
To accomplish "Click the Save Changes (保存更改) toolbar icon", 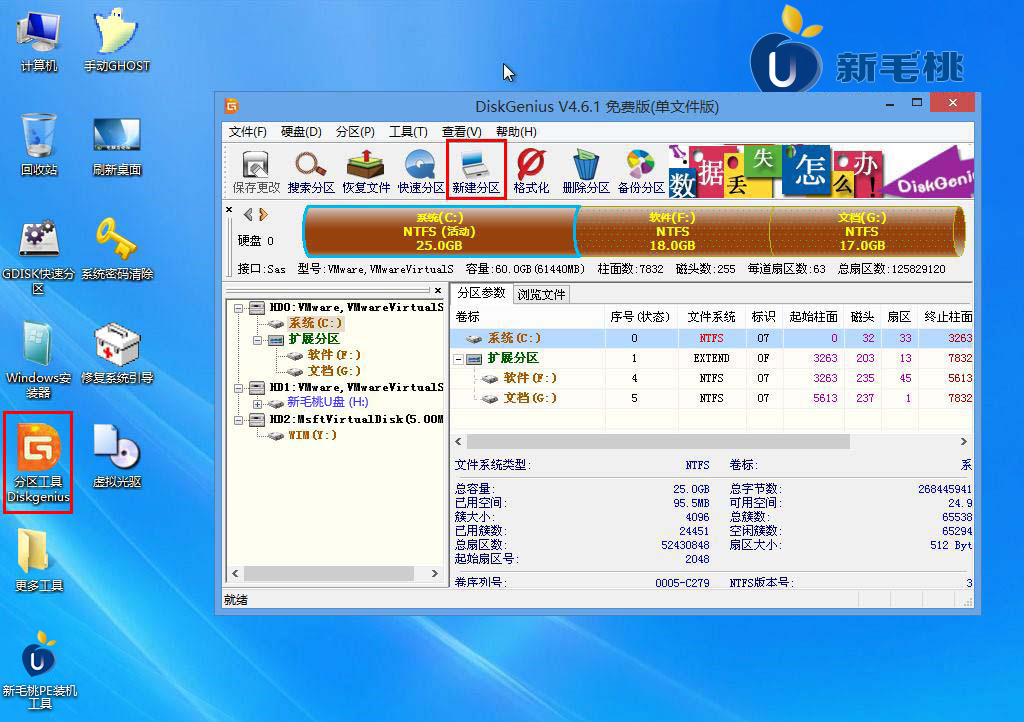I will (256, 172).
